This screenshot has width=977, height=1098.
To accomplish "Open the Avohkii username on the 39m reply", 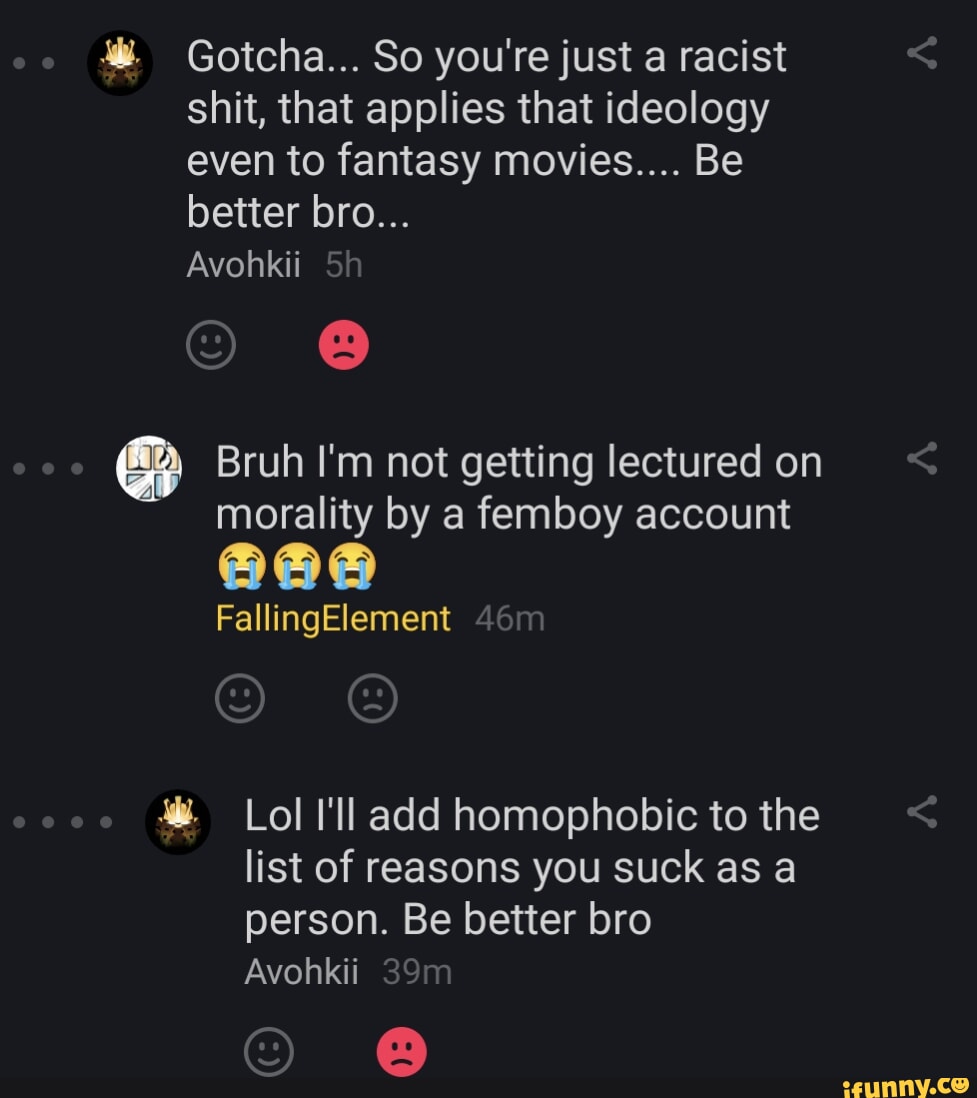I will [x=301, y=971].
